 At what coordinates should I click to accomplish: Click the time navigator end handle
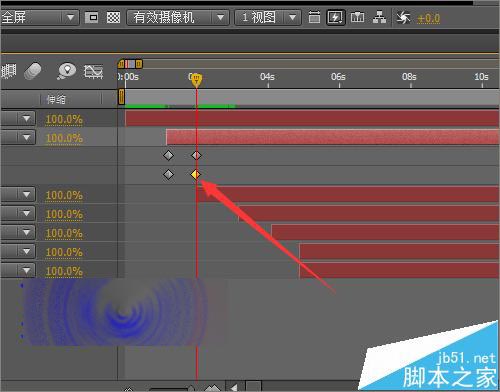pyautogui.click(x=139, y=64)
